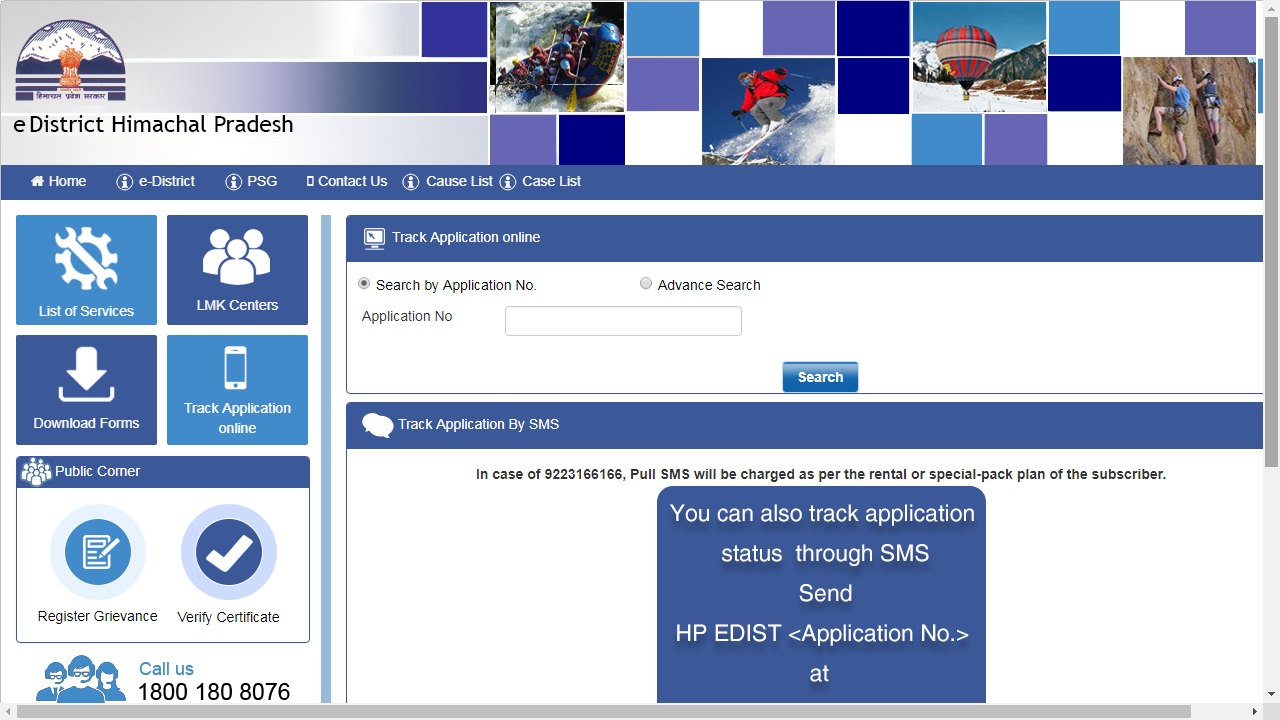Go to Home in navigation bar
The height and width of the screenshot is (720, 1280).
click(58, 182)
